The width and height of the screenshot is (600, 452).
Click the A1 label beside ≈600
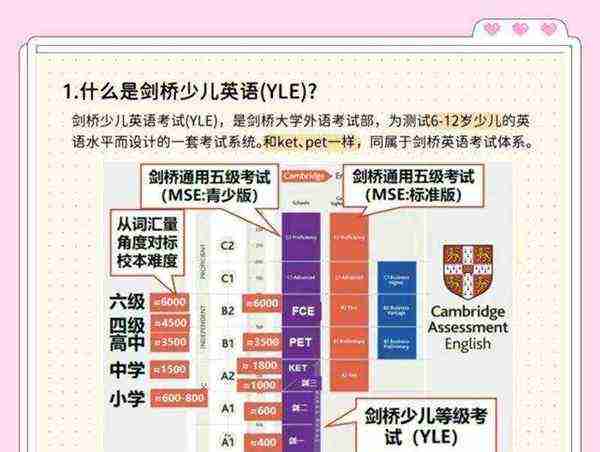pyautogui.click(x=228, y=409)
